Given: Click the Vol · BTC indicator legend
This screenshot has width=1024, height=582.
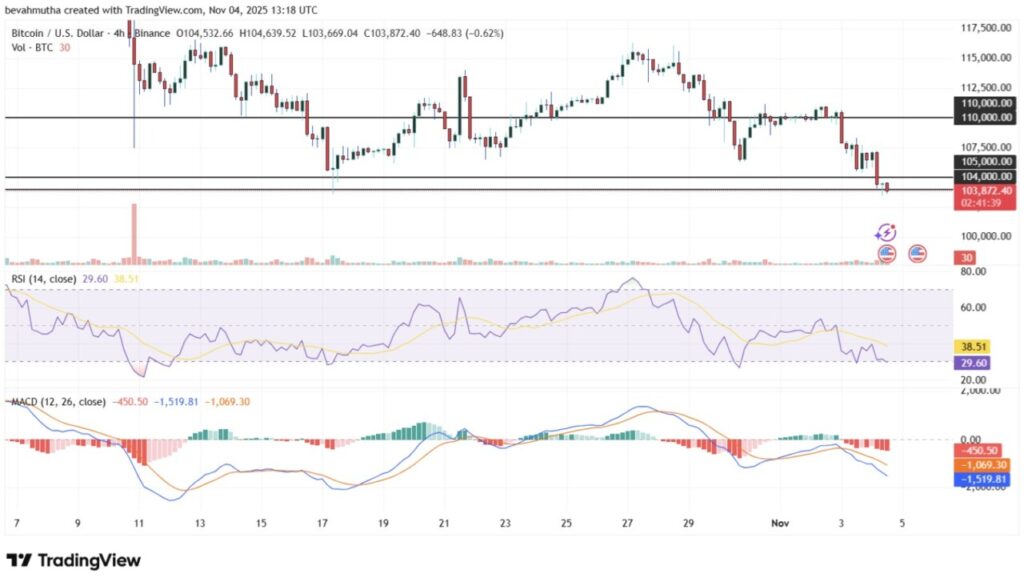Looking at the screenshot, I should click(x=30, y=46).
